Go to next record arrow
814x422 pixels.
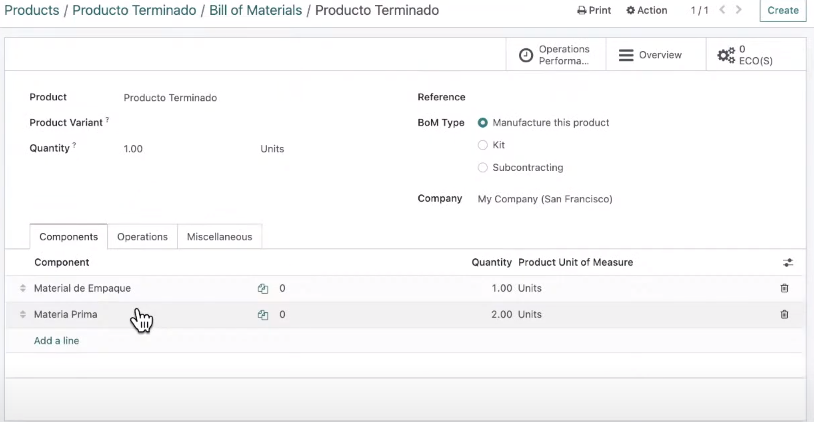739,10
